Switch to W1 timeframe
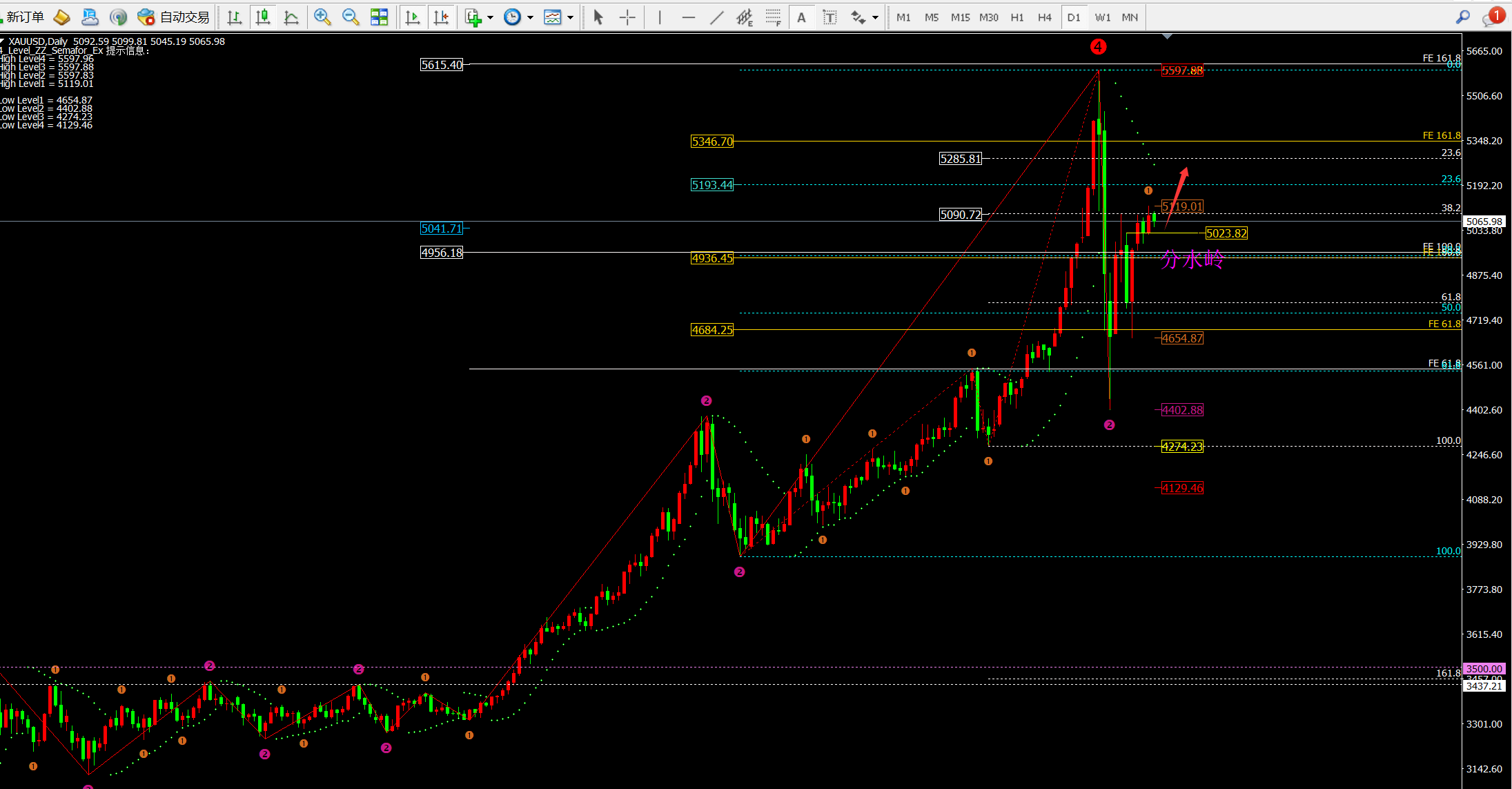 [x=1103, y=17]
